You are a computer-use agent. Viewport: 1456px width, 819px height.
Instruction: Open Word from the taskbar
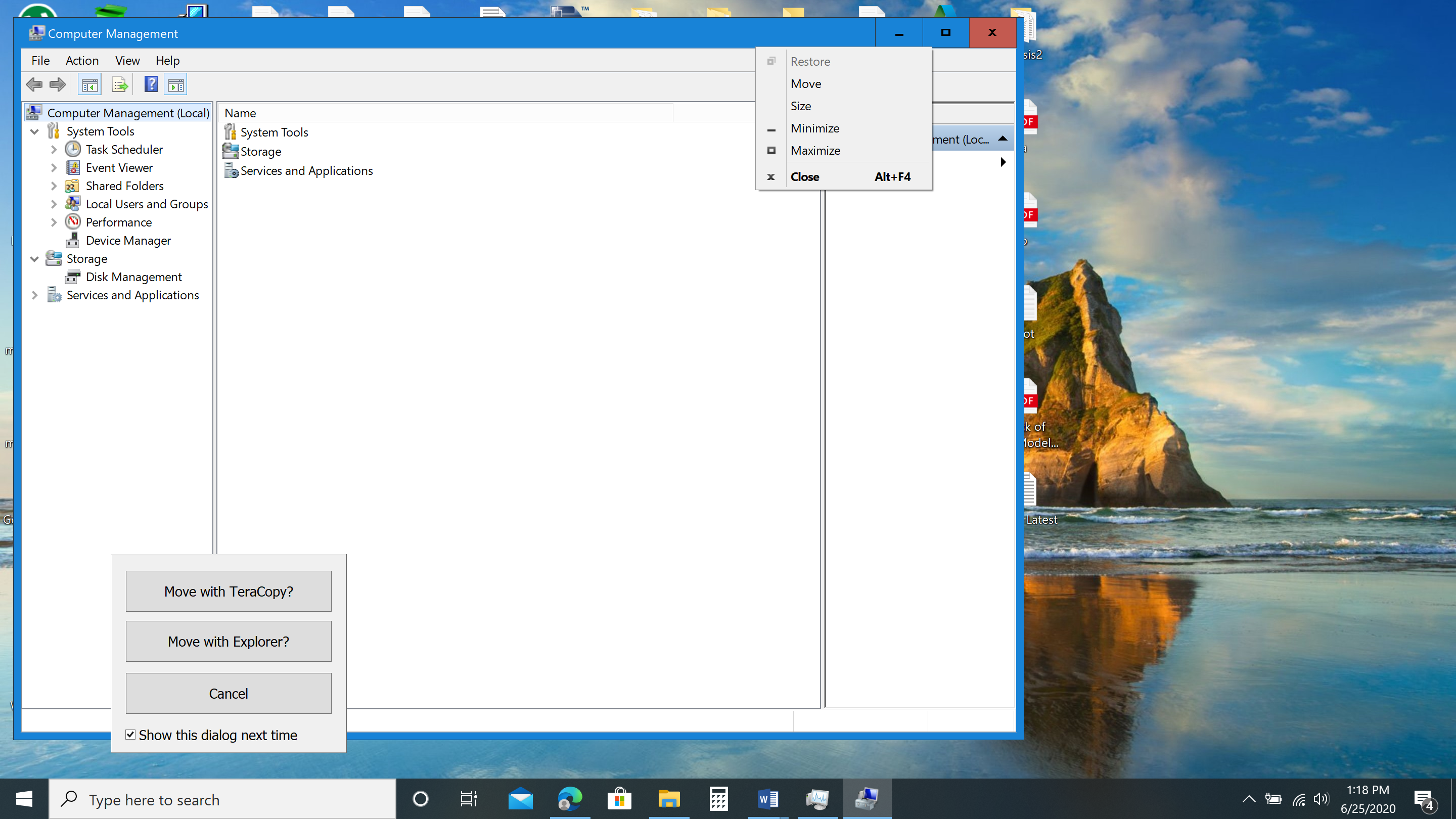coord(767,799)
